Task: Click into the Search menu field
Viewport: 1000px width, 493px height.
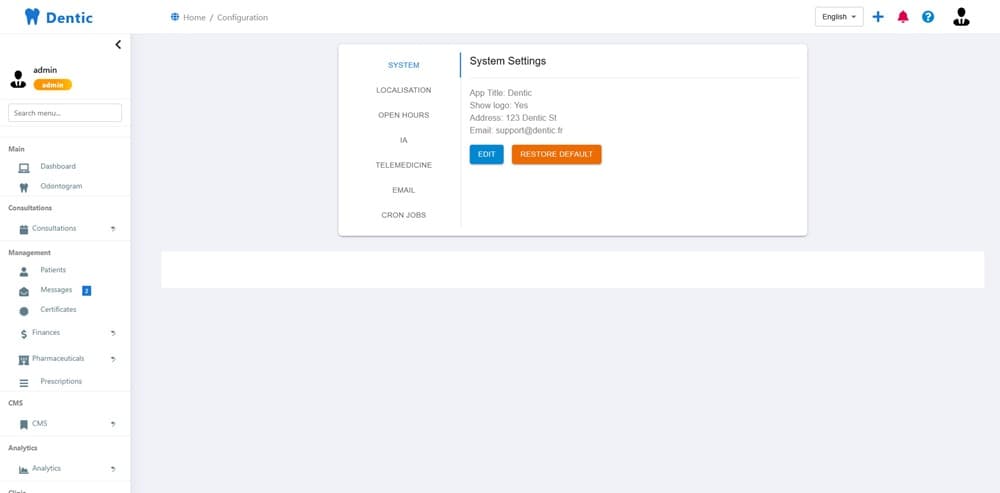Action: (x=65, y=113)
